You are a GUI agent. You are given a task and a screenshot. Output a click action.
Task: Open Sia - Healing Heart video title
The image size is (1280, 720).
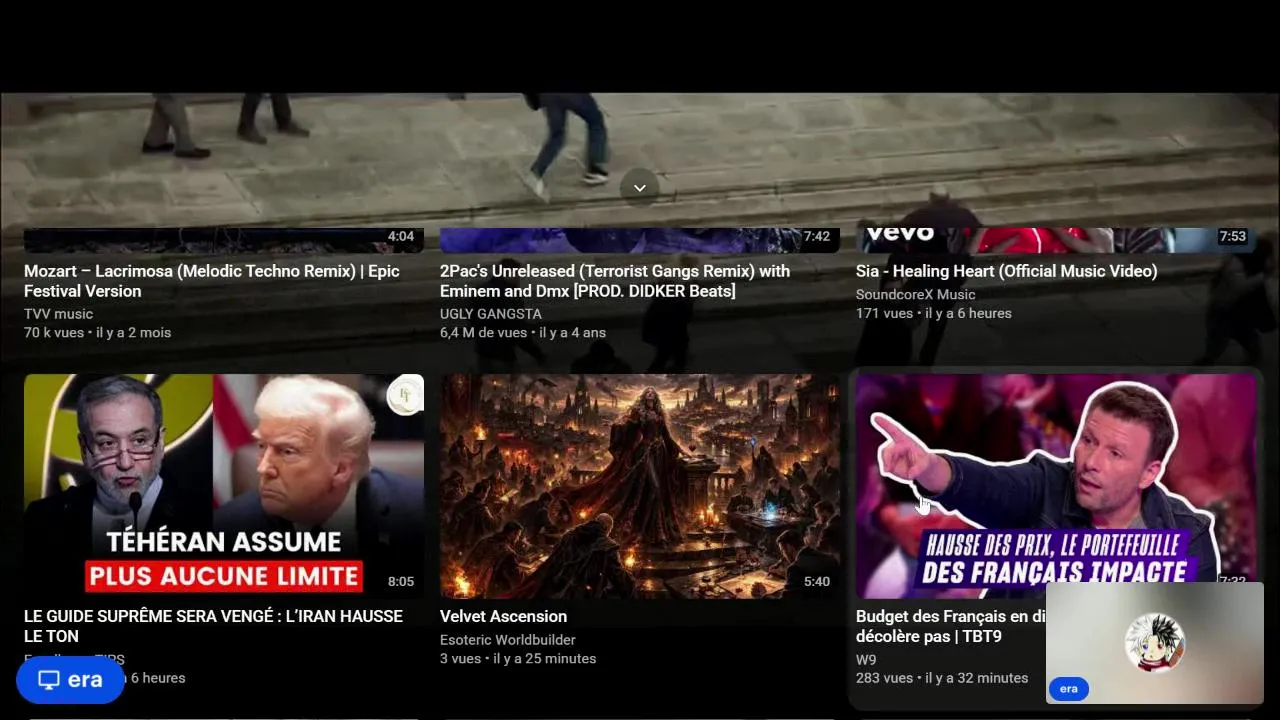(1006, 271)
